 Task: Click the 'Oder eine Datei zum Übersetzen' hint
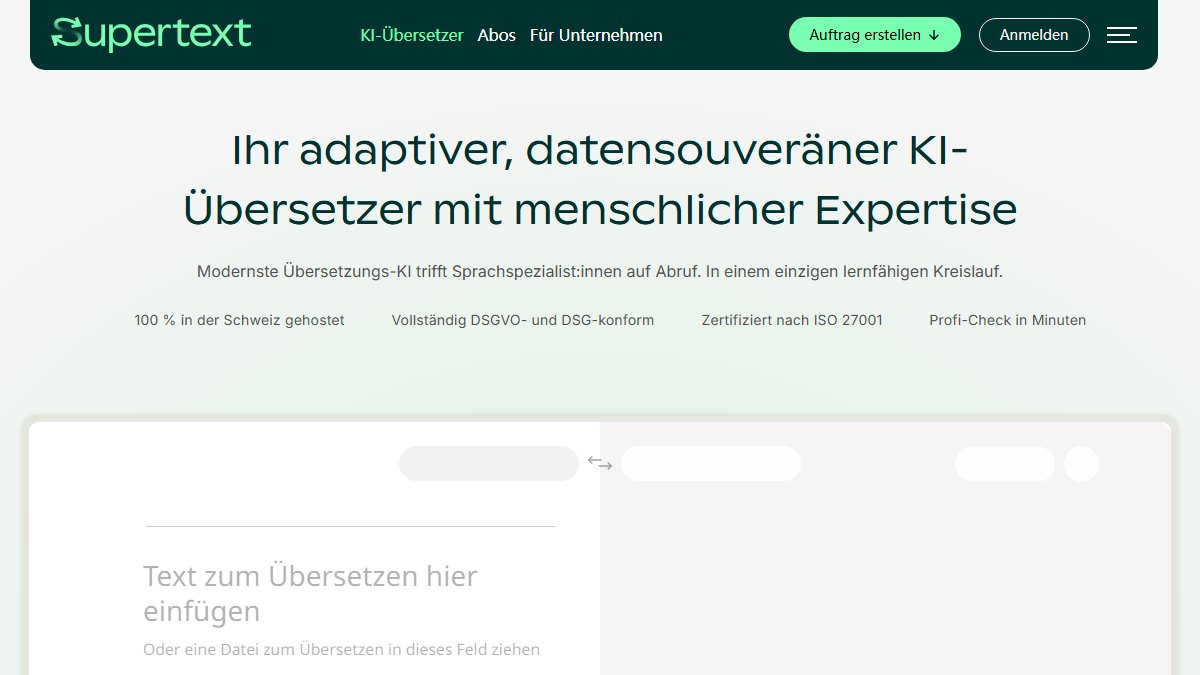pyautogui.click(x=342, y=650)
